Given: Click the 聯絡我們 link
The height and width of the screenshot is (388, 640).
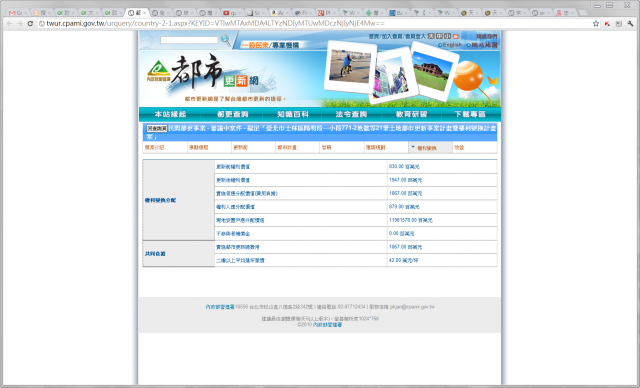Looking at the screenshot, I should tap(487, 36).
